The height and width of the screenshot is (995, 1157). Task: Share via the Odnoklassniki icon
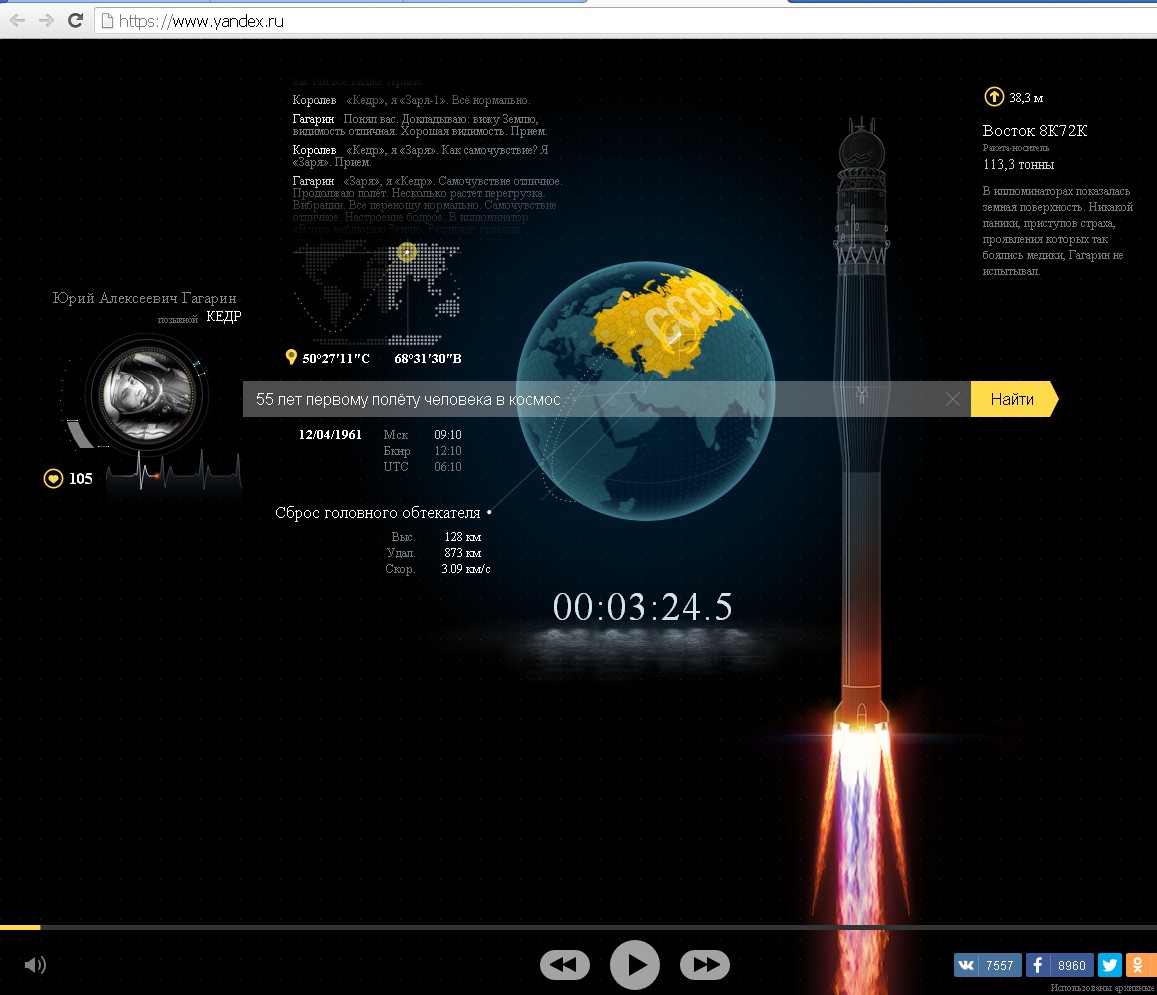pos(1140,965)
